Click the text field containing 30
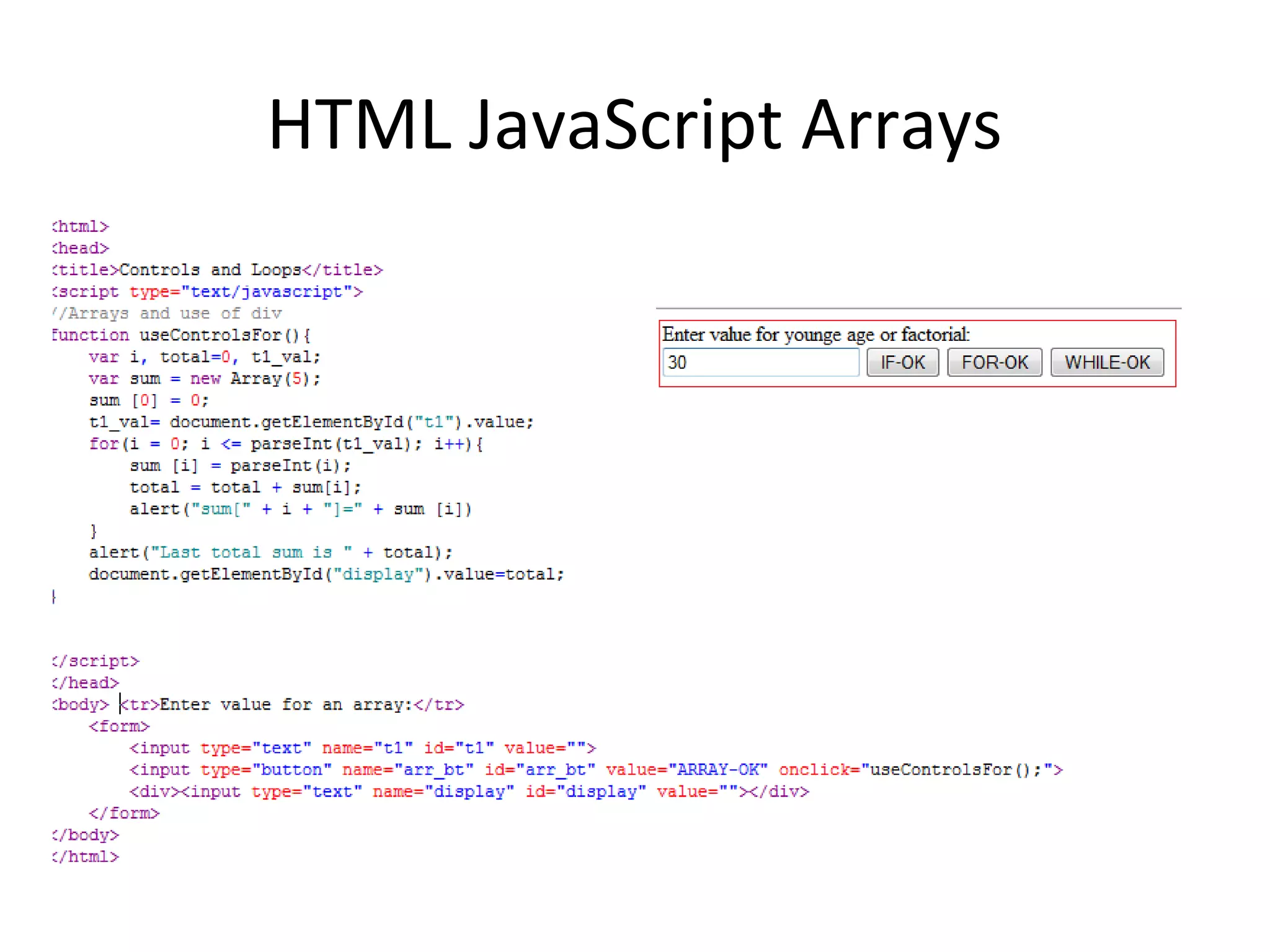 [x=760, y=363]
